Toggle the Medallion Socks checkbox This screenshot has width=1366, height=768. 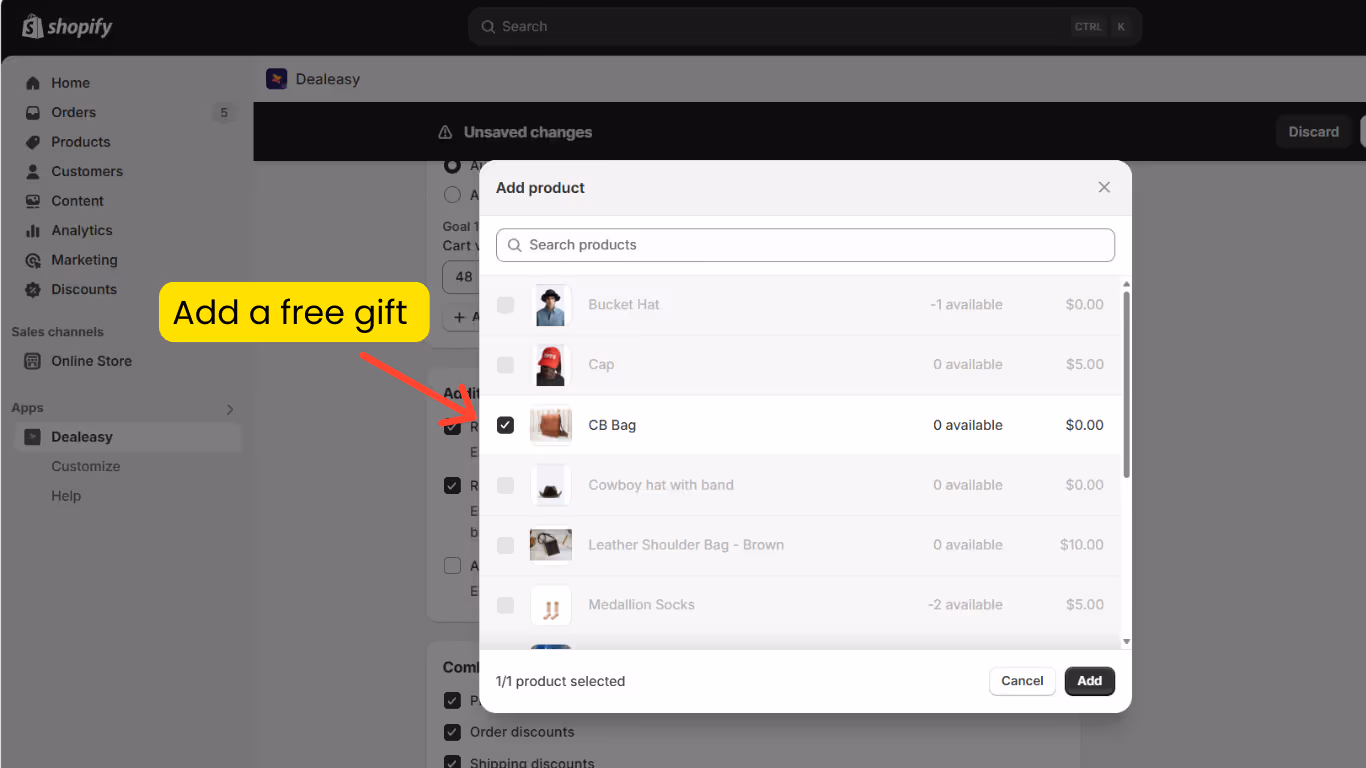[x=506, y=605]
